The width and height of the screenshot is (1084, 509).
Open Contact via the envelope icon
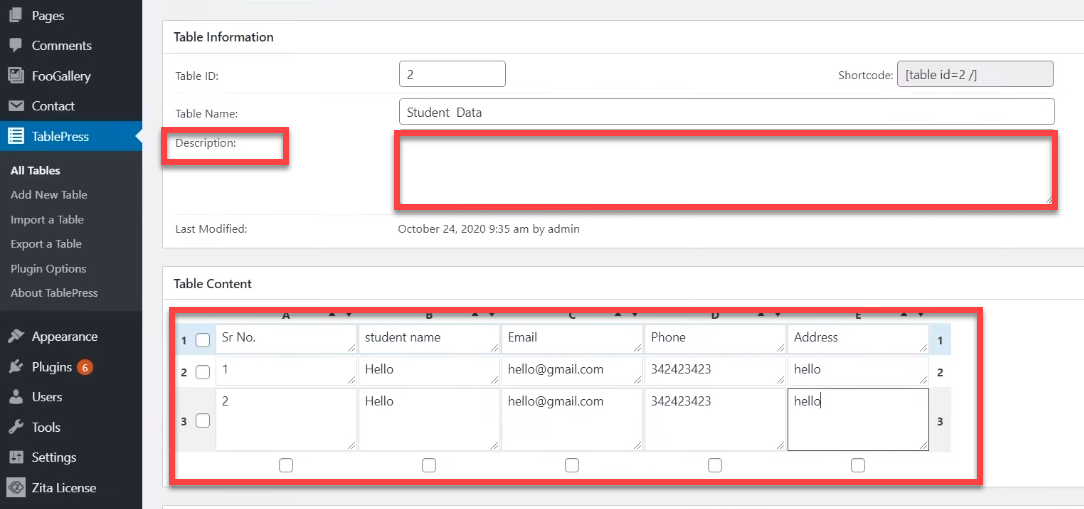[15, 106]
